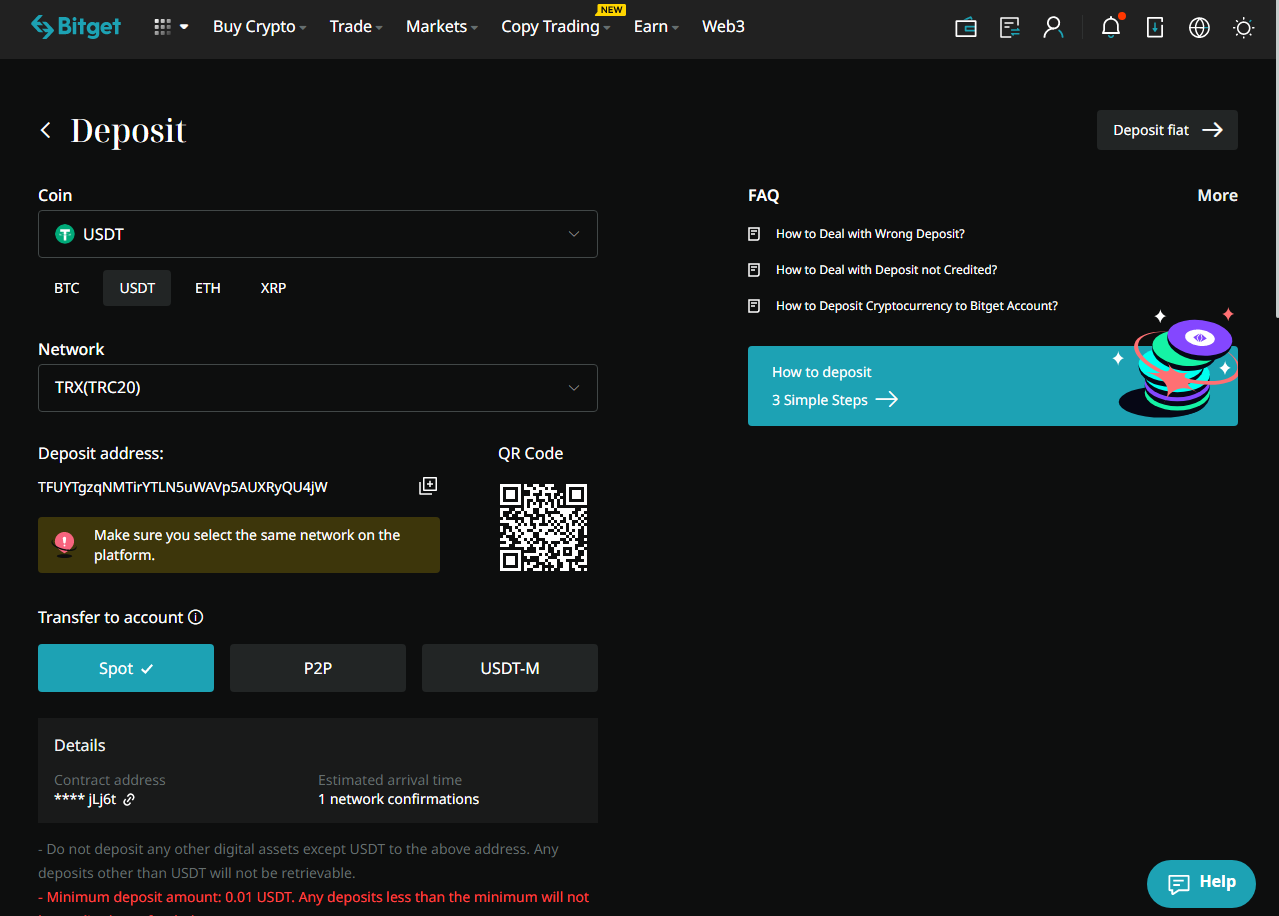Go back using the arrow beside Deposit
The height and width of the screenshot is (916, 1279).
pyautogui.click(x=45, y=130)
